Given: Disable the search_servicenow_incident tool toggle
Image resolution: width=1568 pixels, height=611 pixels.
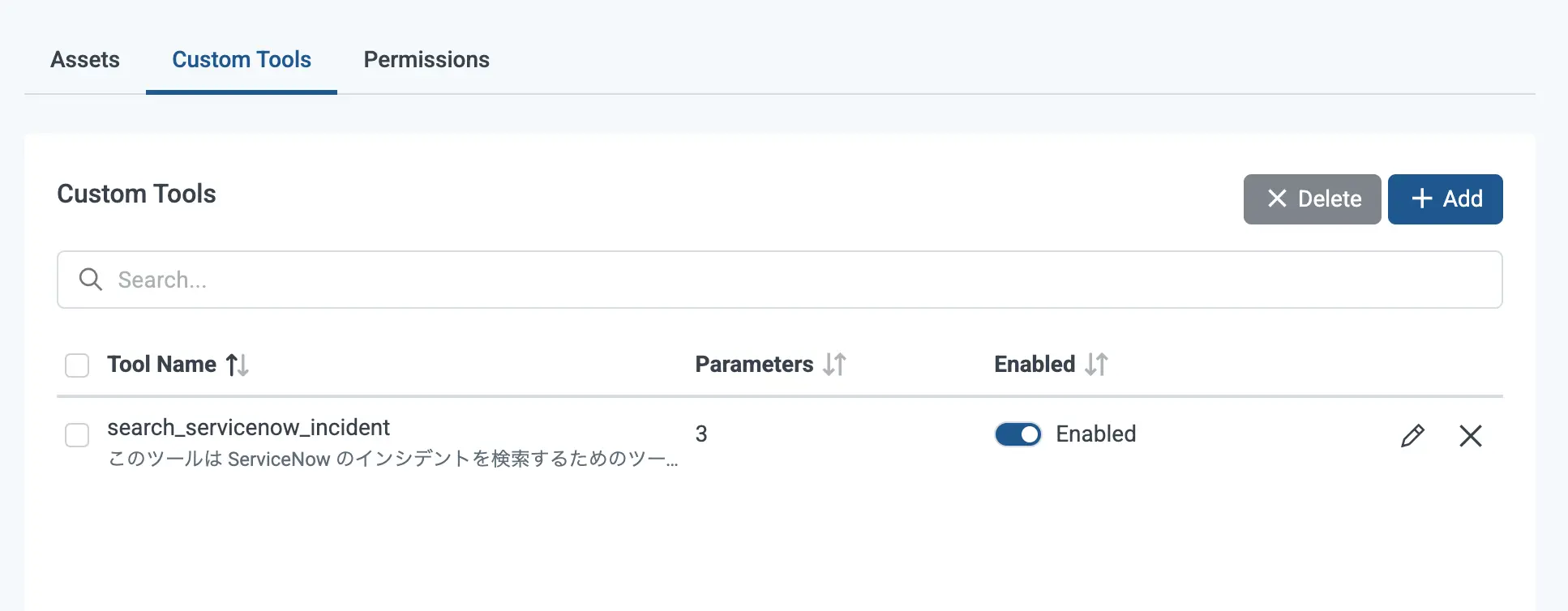Looking at the screenshot, I should [x=1017, y=434].
